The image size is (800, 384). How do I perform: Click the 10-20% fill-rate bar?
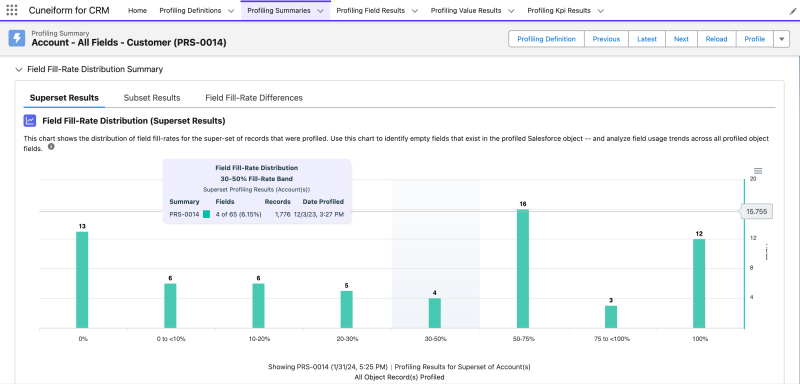259,306
